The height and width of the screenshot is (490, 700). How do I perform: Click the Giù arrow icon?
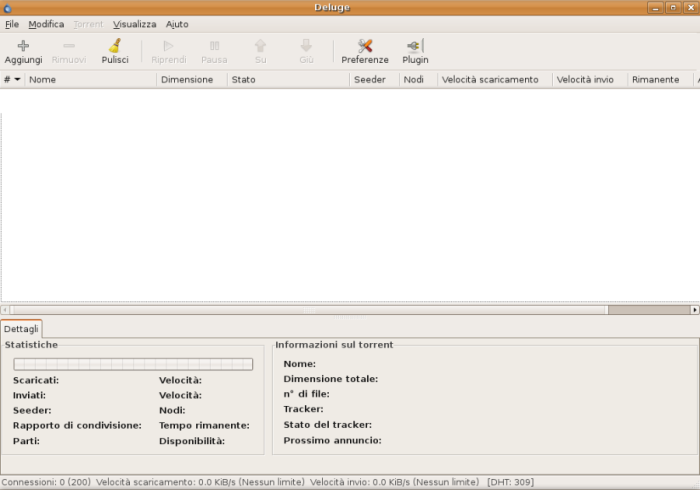(306, 45)
